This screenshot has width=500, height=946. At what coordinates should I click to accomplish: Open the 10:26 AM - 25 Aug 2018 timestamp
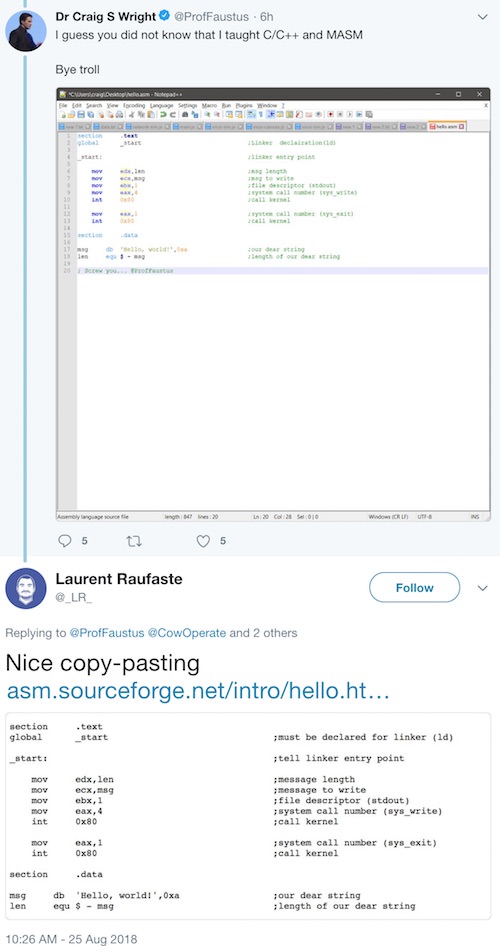click(x=71, y=939)
